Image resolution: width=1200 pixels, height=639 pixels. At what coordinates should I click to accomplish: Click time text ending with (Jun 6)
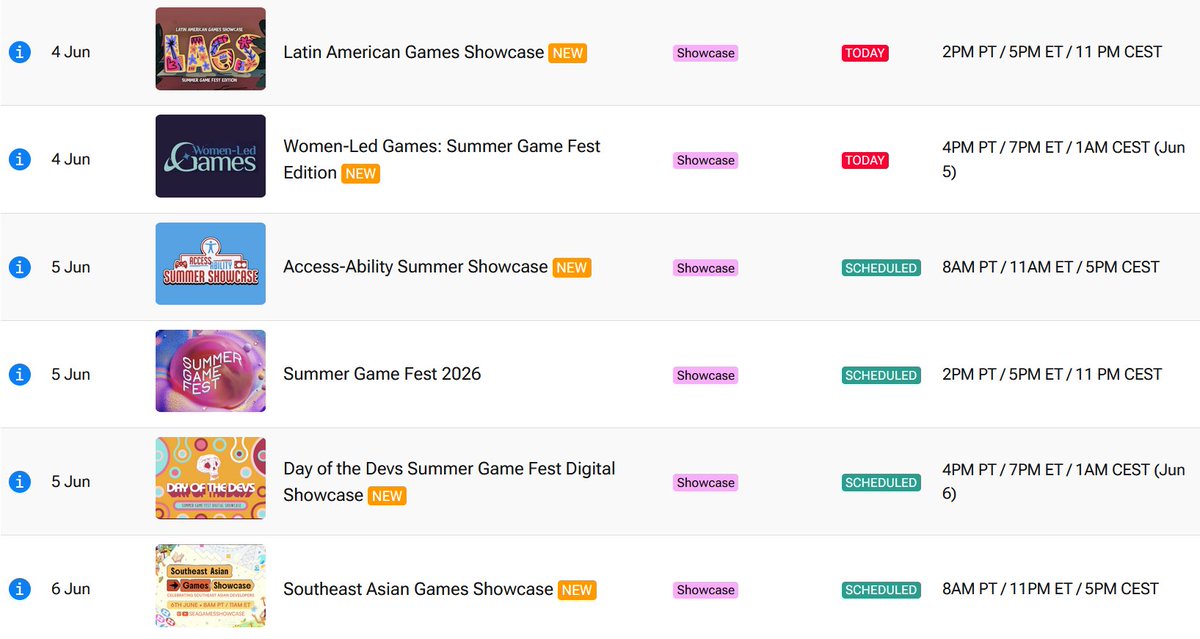pyautogui.click(x=1064, y=481)
